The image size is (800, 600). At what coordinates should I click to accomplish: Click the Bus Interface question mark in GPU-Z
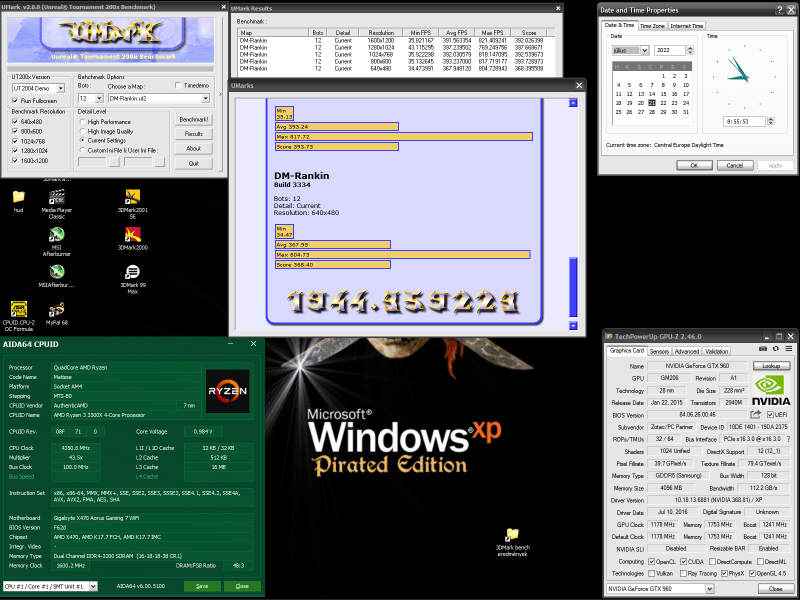tap(789, 439)
